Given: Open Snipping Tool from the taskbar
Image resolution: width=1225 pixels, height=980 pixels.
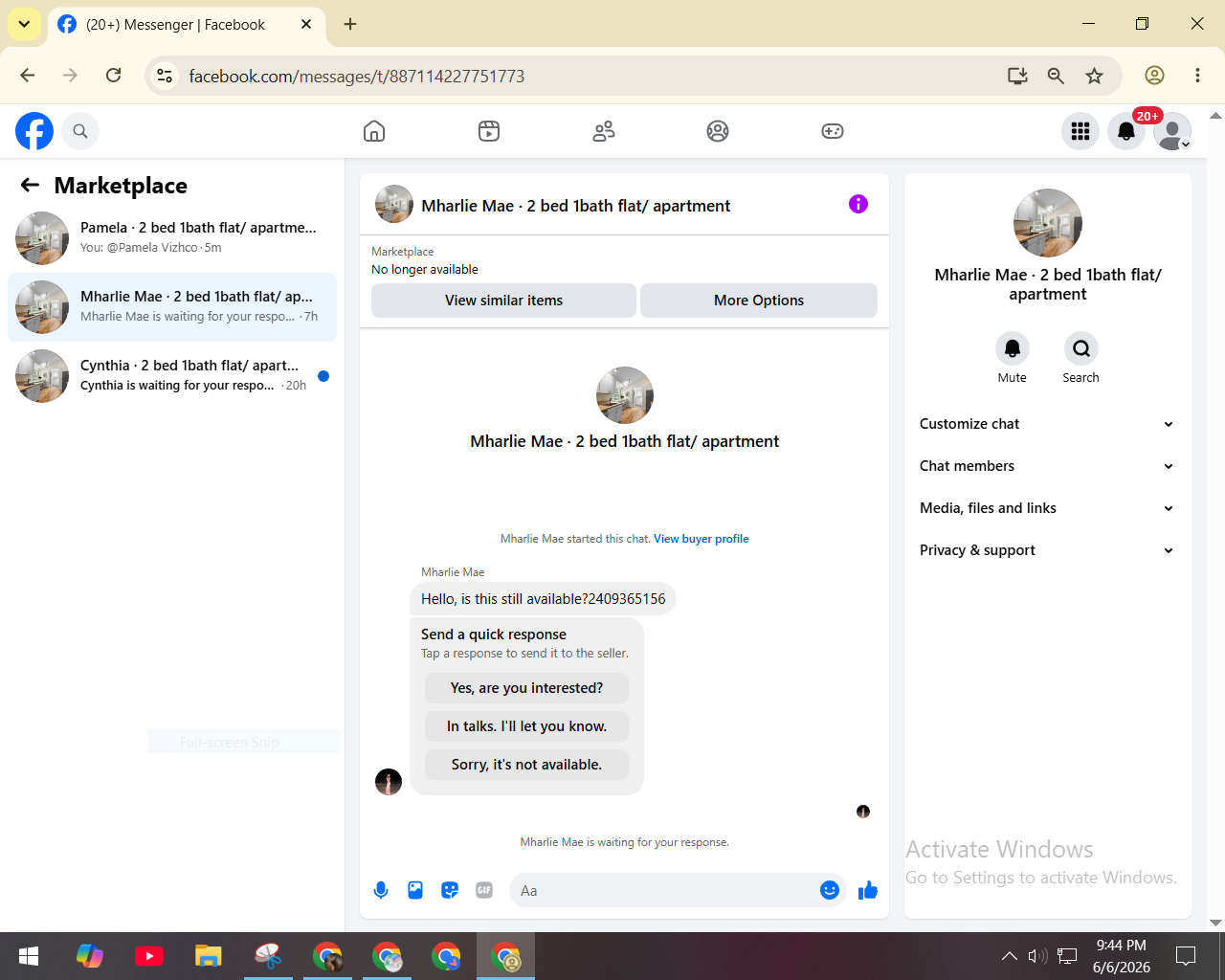Looking at the screenshot, I should 268,956.
